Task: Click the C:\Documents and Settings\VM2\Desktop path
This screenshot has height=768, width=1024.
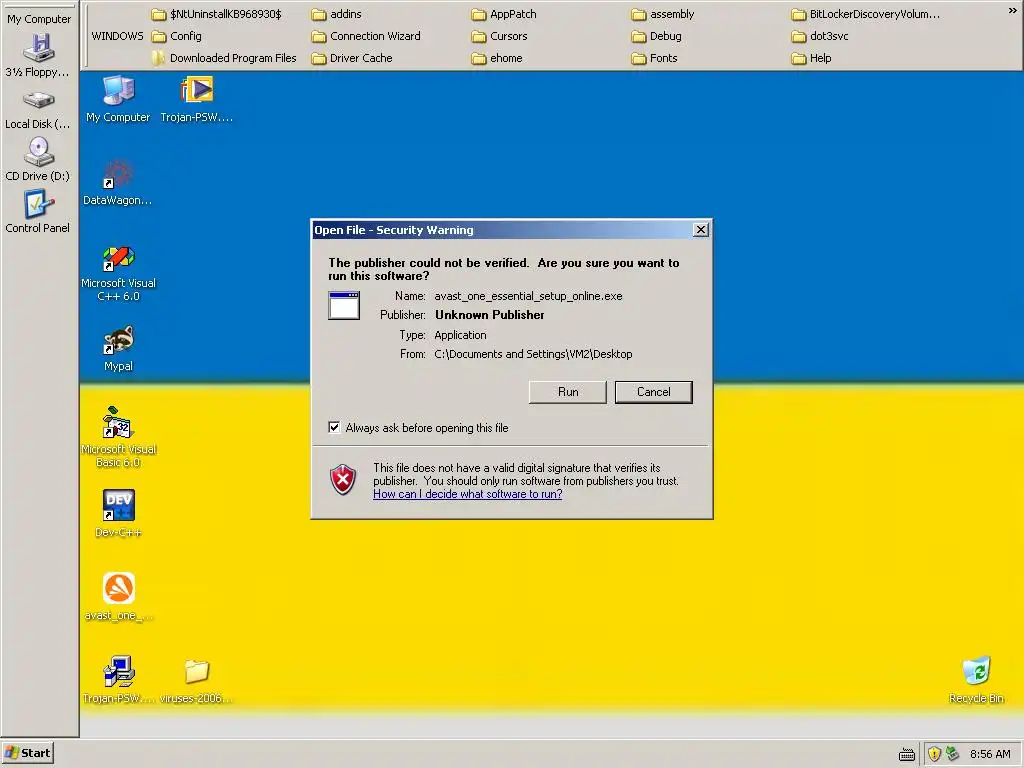Action: (533, 354)
